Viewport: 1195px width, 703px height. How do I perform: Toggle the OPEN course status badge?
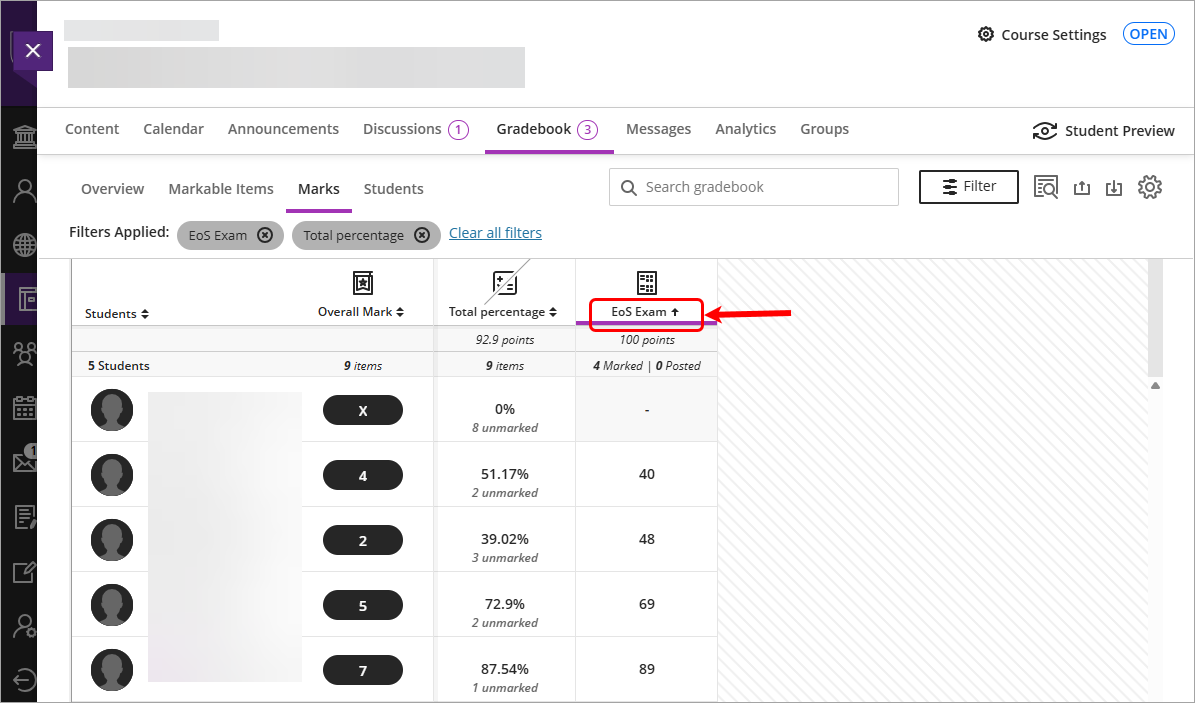[x=1148, y=34]
